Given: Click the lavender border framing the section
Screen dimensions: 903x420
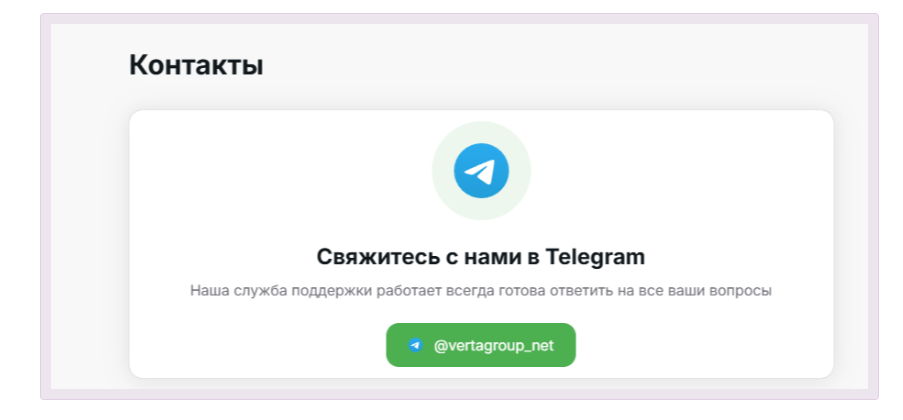Looking at the screenshot, I should tap(459, 19).
